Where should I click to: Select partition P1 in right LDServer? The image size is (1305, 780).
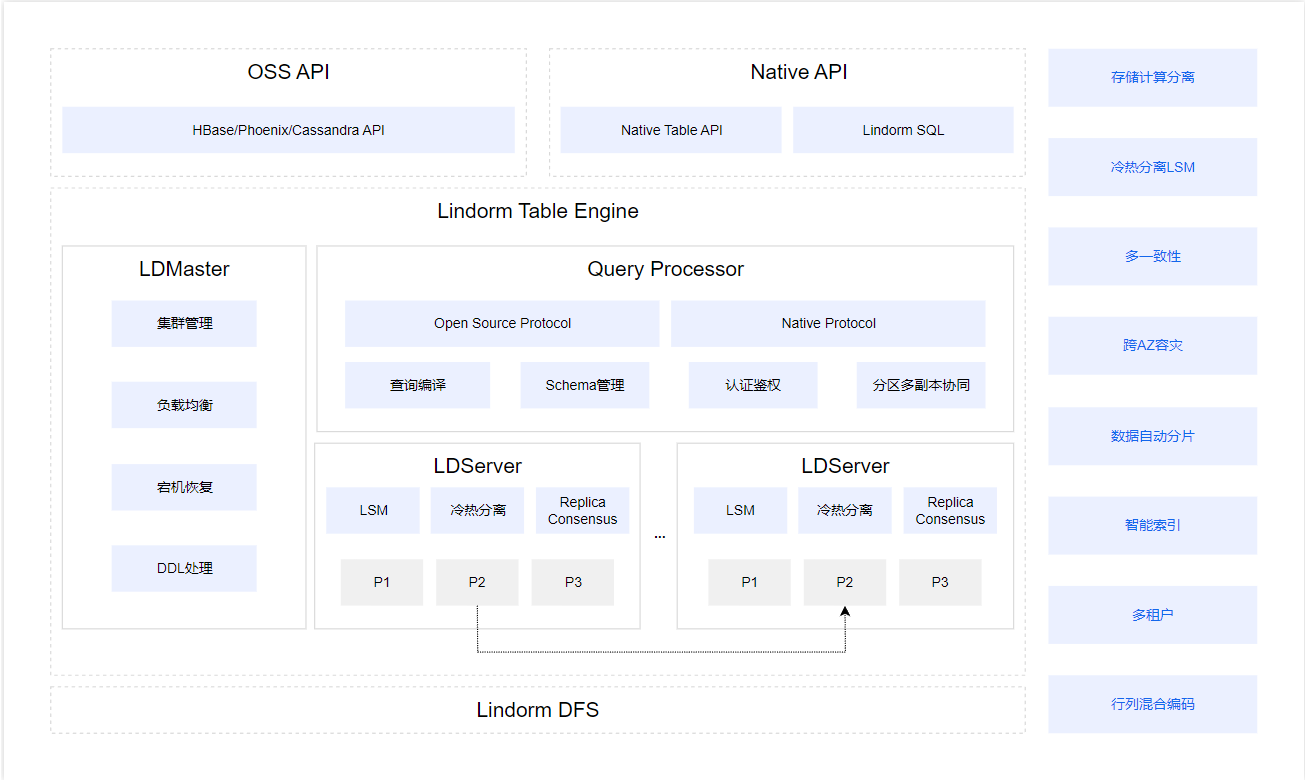coord(749,582)
